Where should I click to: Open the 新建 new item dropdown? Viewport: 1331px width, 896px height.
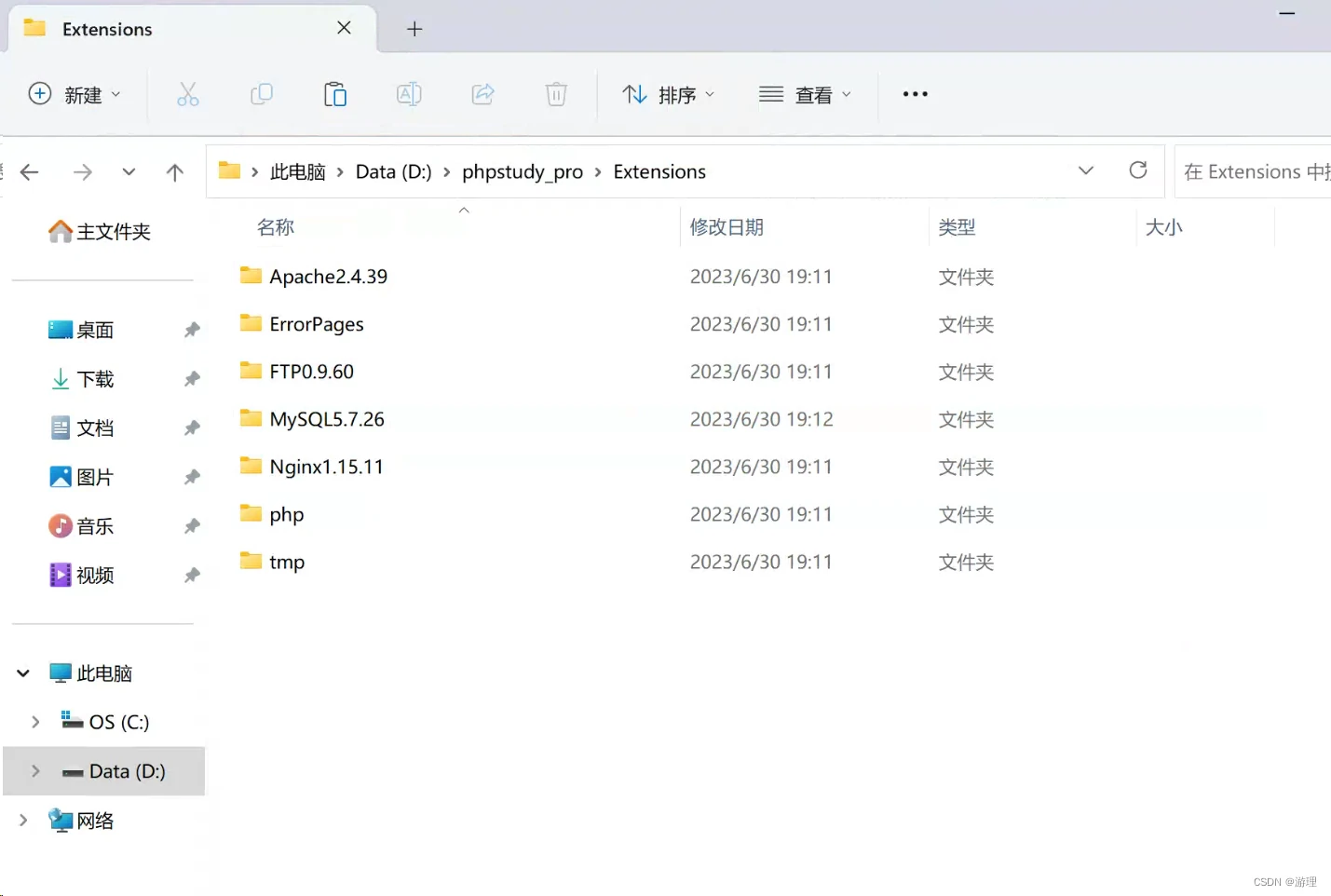click(75, 94)
